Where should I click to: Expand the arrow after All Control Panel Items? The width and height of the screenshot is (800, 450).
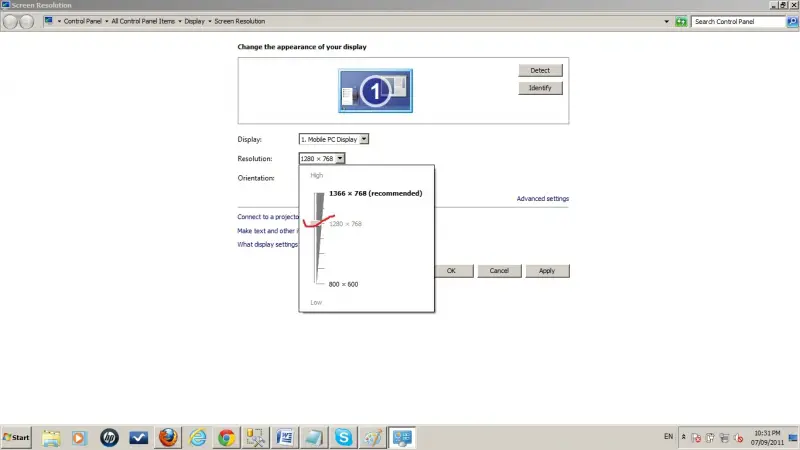coord(180,21)
